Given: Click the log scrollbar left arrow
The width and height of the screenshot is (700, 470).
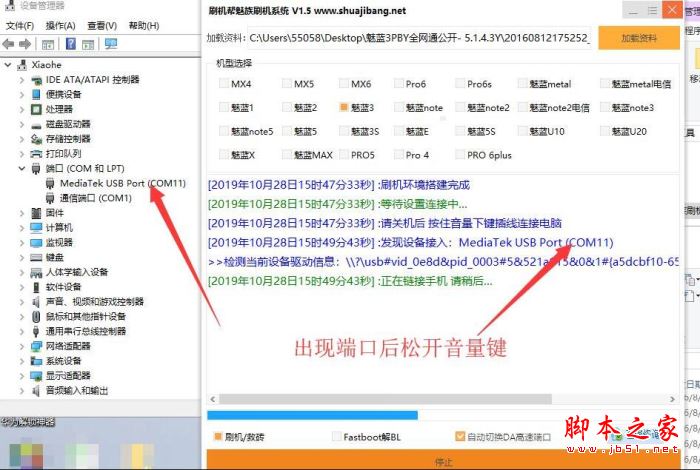Looking at the screenshot, I should point(212,399).
